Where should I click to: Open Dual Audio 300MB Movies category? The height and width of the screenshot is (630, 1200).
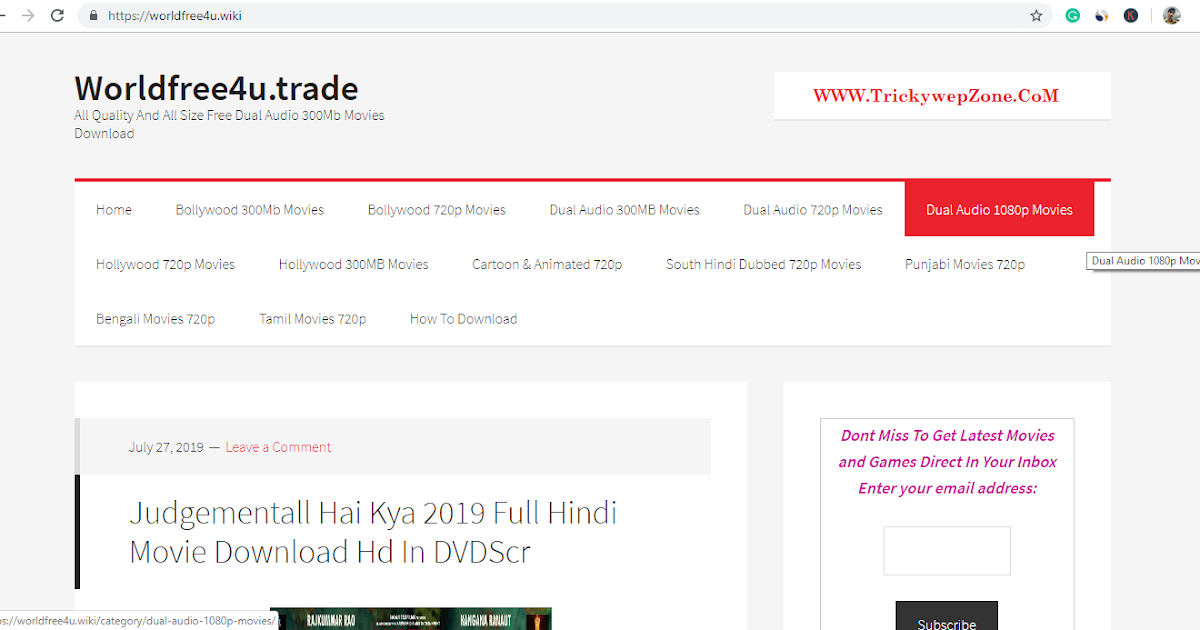click(624, 210)
